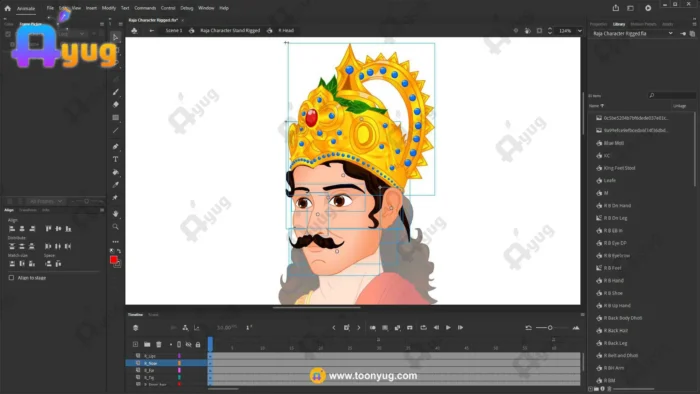Enable the Align to stage checkbox
This screenshot has width=700, height=394.
pos(11,278)
